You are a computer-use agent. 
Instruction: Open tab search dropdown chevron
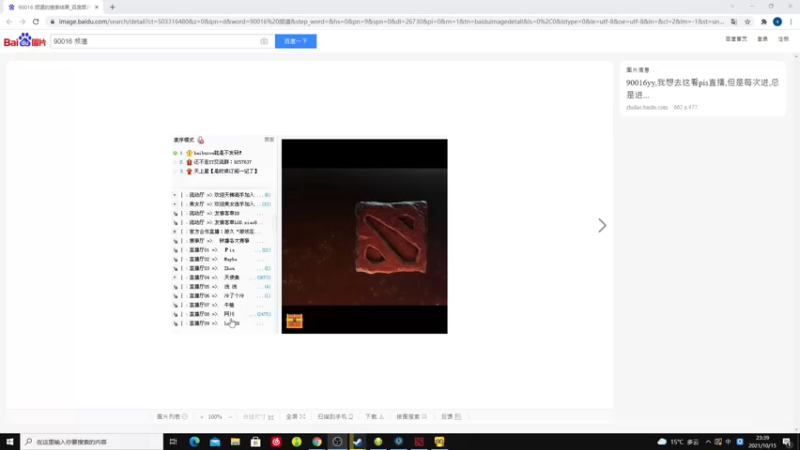733,6
